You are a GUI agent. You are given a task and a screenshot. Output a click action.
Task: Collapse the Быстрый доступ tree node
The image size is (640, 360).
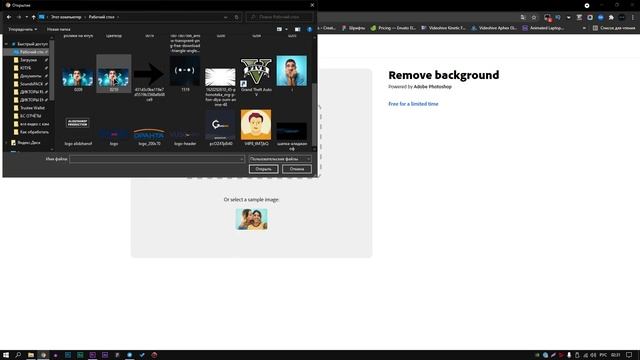point(6,44)
